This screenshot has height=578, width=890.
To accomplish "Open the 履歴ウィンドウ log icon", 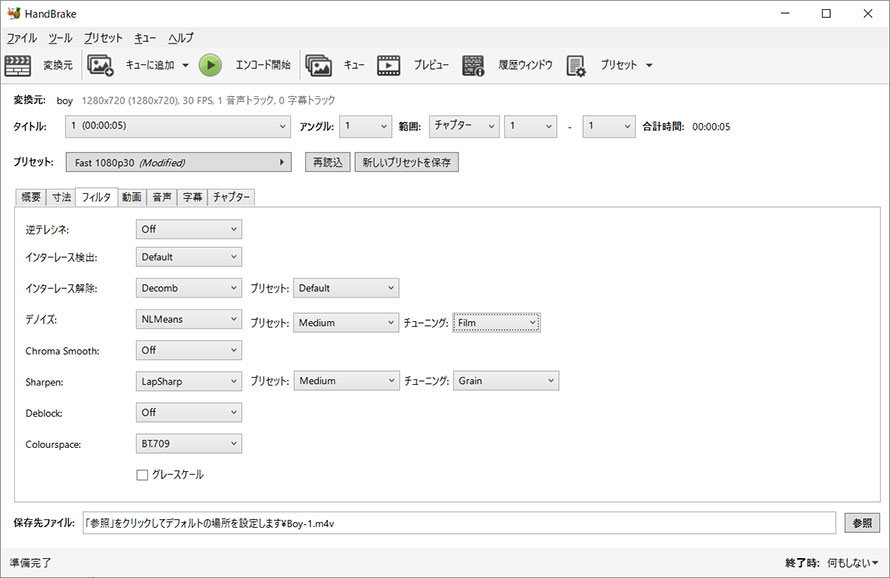I will coord(473,65).
